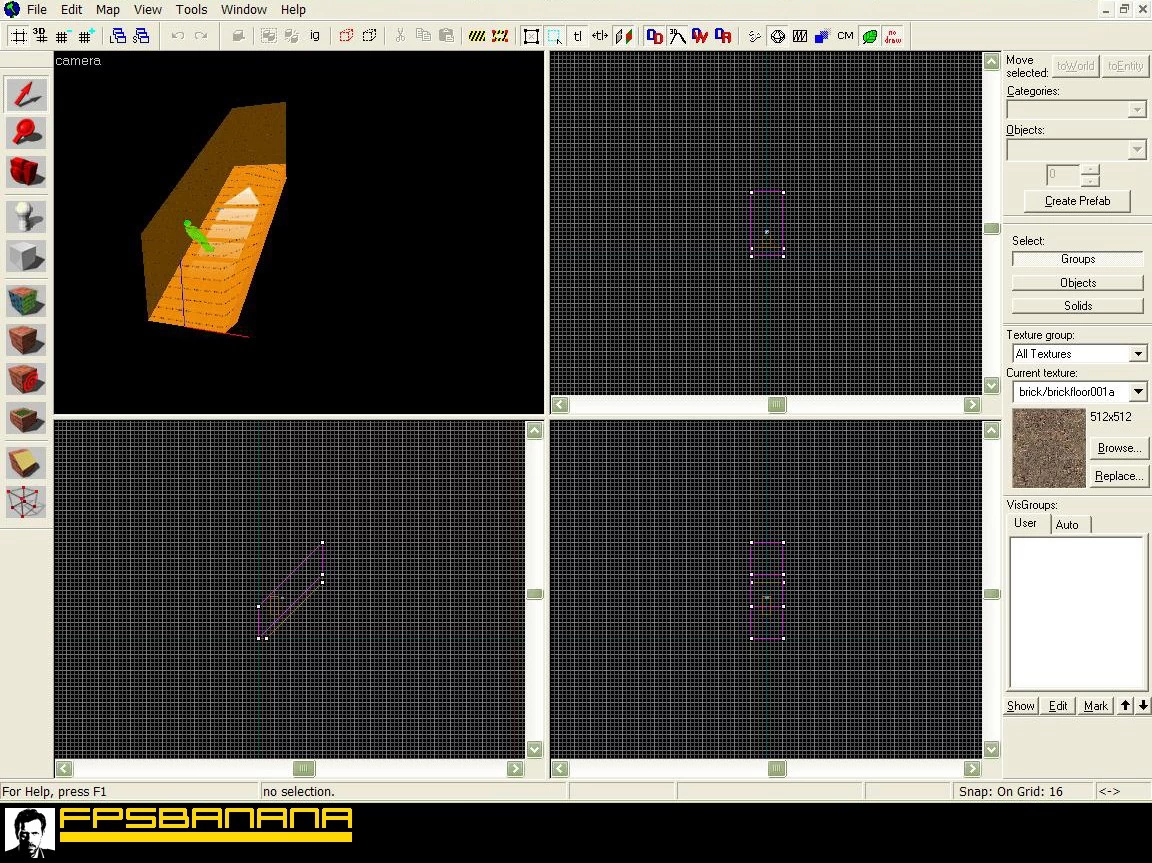Toggle texture lock (tl) button
Screen dimensions: 1152x863
pos(577,36)
